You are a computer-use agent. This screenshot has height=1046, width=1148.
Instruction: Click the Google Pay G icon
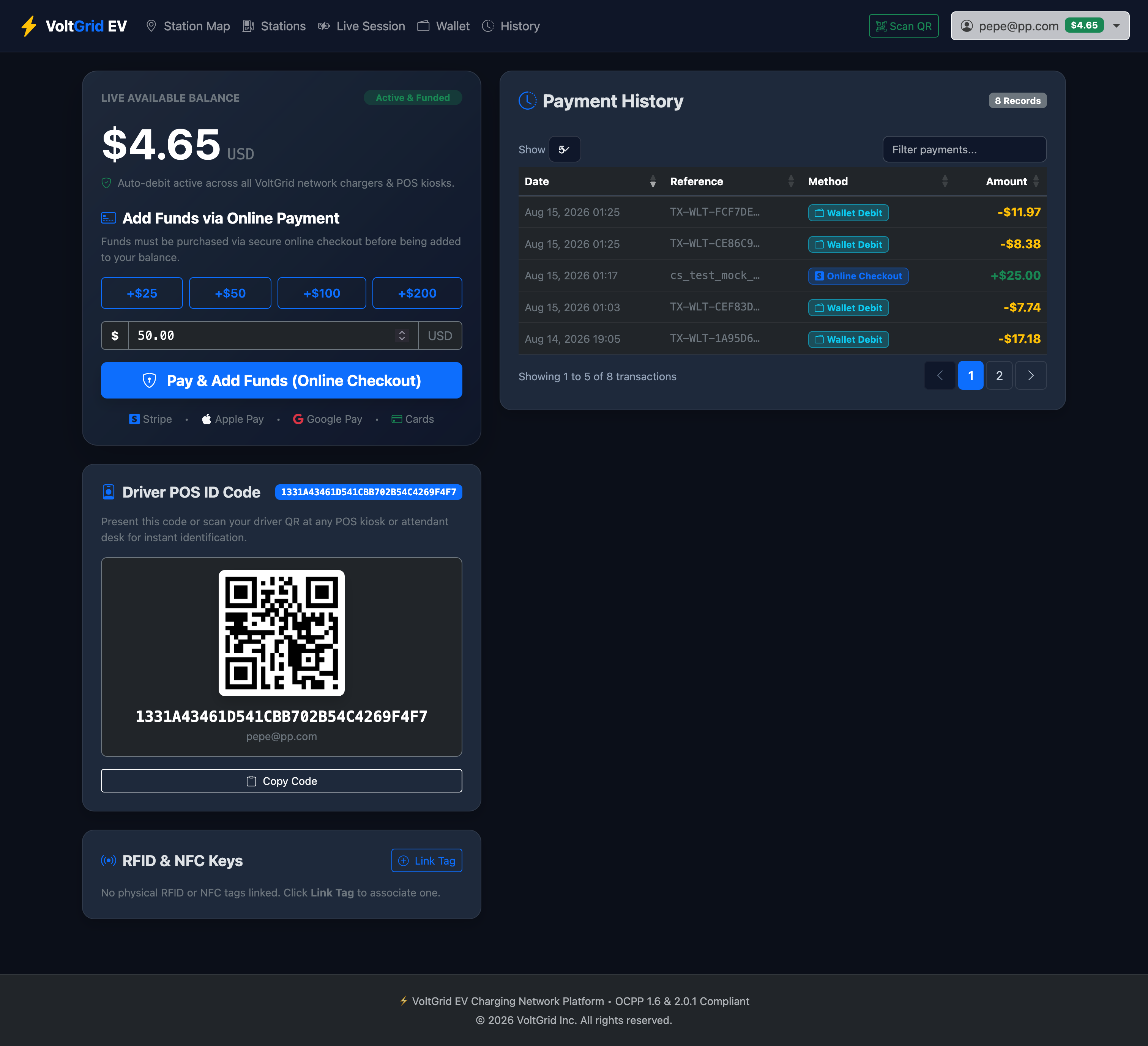pos(298,419)
